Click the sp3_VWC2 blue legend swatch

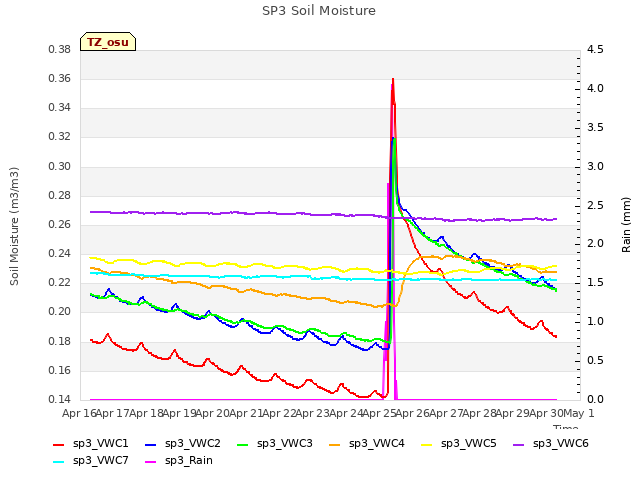coord(151,445)
